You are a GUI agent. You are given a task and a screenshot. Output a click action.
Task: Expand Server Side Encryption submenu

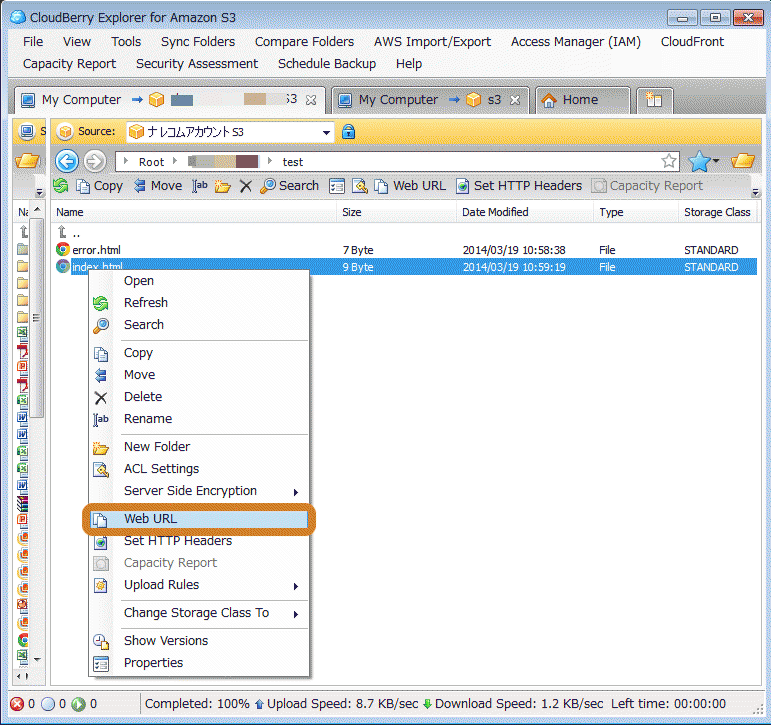pos(199,491)
